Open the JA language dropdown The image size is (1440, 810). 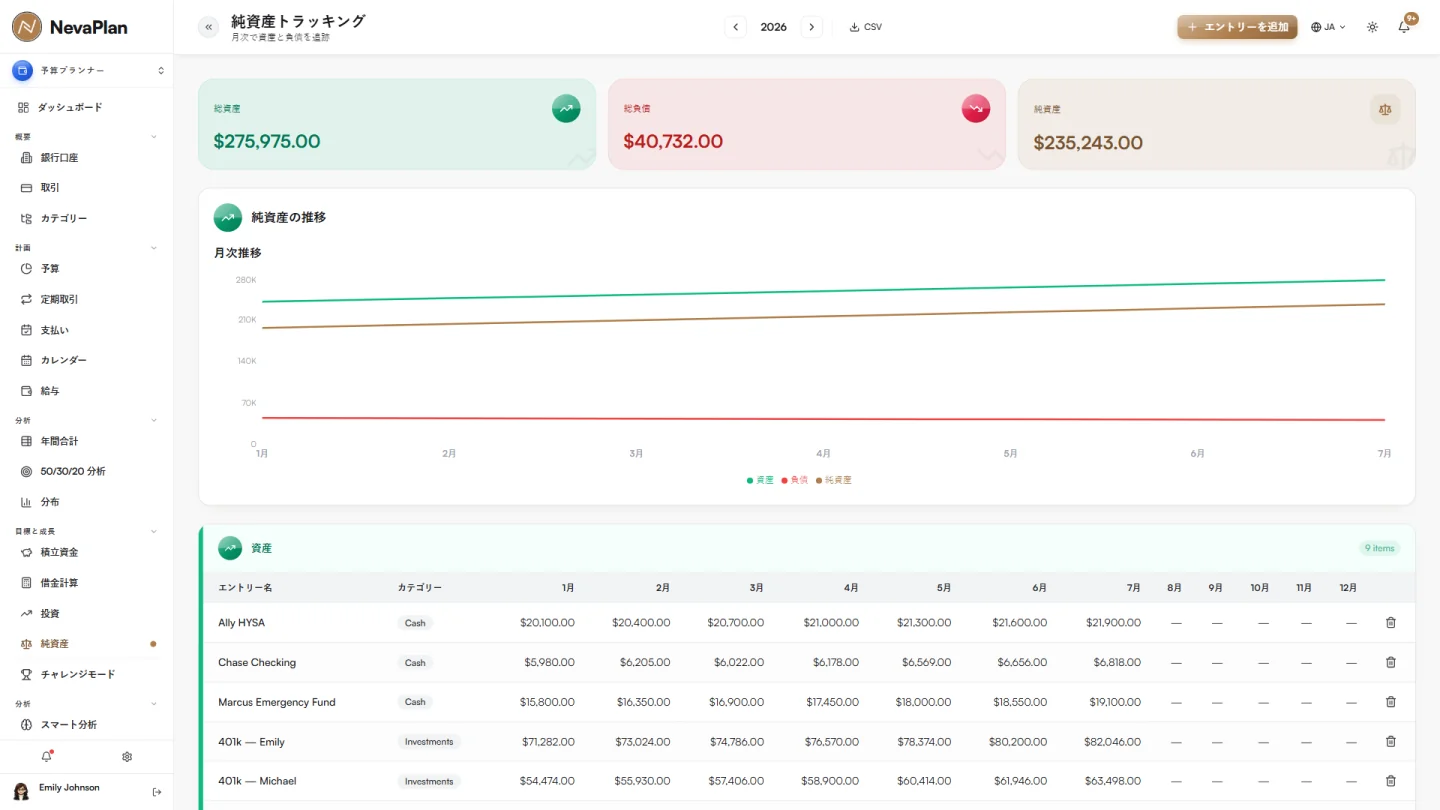1328,27
